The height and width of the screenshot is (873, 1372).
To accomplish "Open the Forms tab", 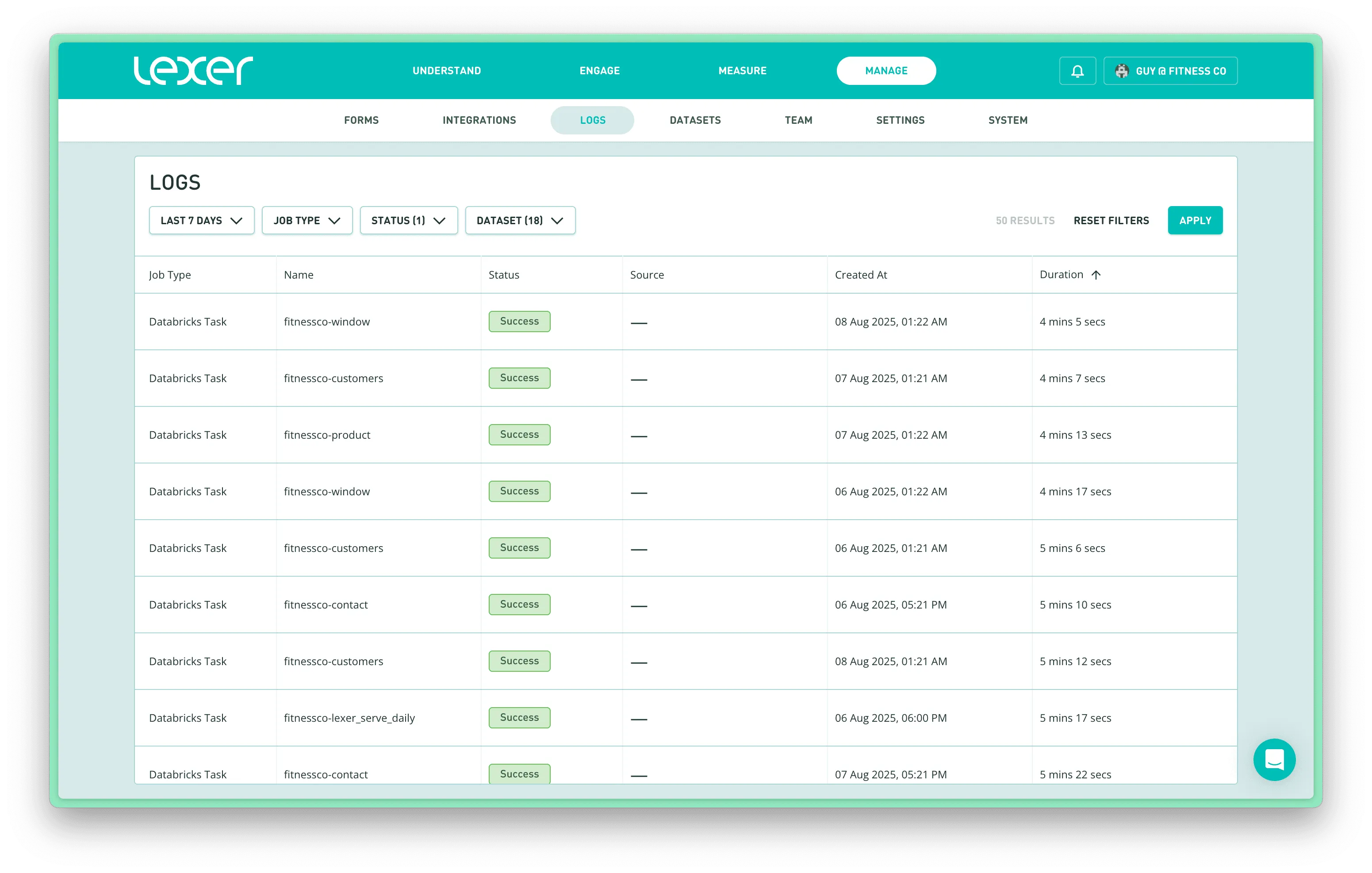I will tap(360, 120).
